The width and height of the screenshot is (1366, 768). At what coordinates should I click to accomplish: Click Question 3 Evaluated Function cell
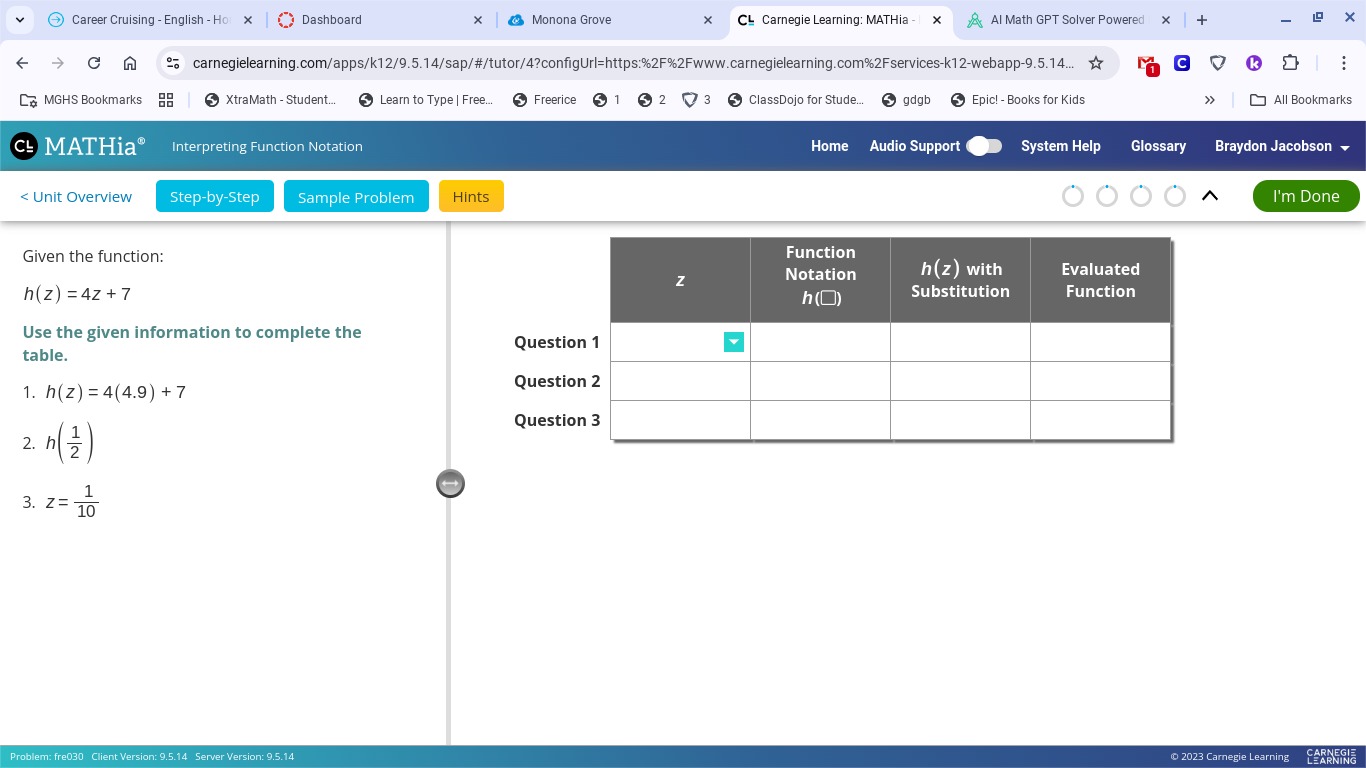point(1100,420)
